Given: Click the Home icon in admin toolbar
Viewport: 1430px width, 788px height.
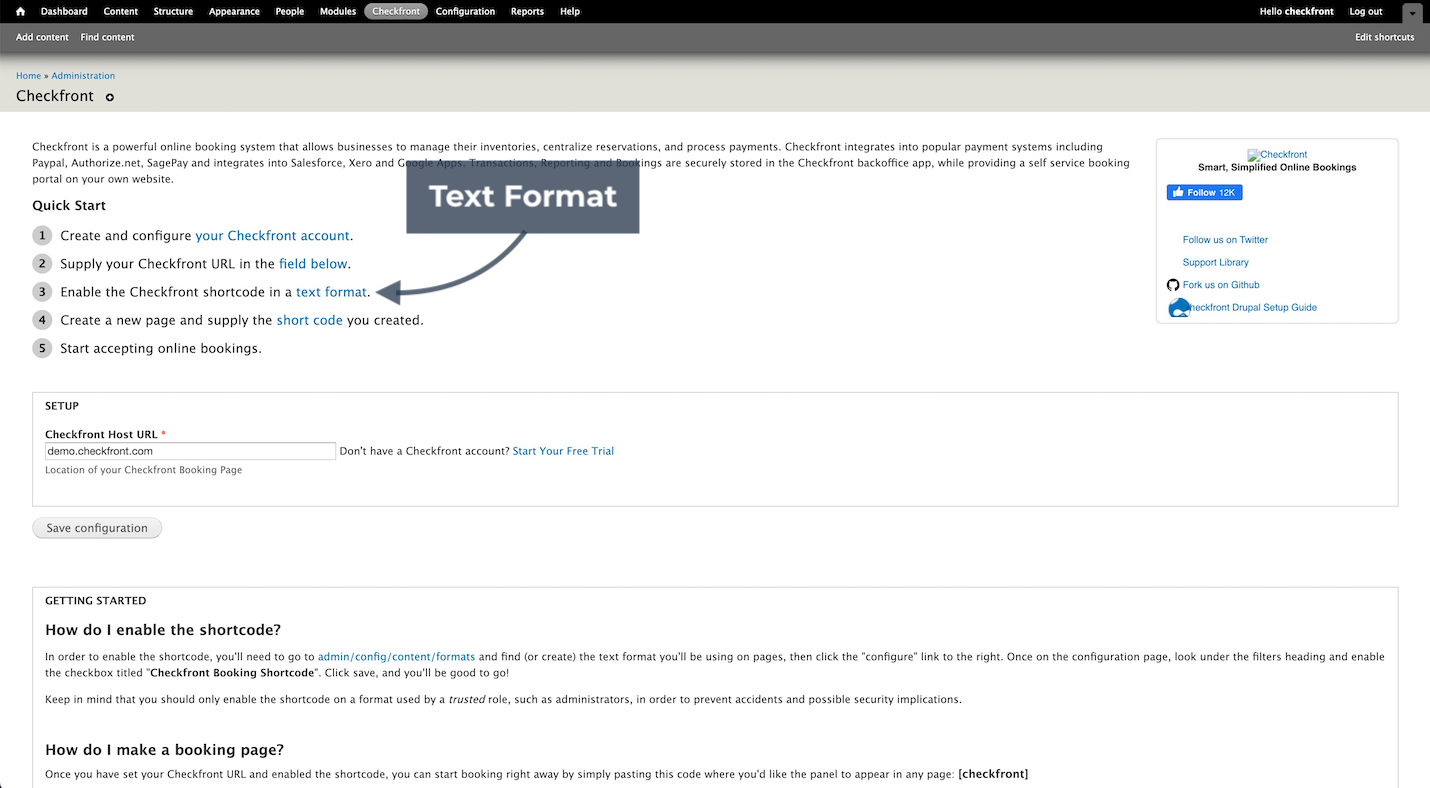Looking at the screenshot, I should point(20,12).
